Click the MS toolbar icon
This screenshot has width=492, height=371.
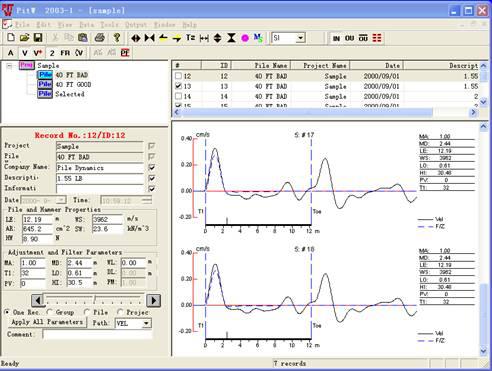[258, 38]
